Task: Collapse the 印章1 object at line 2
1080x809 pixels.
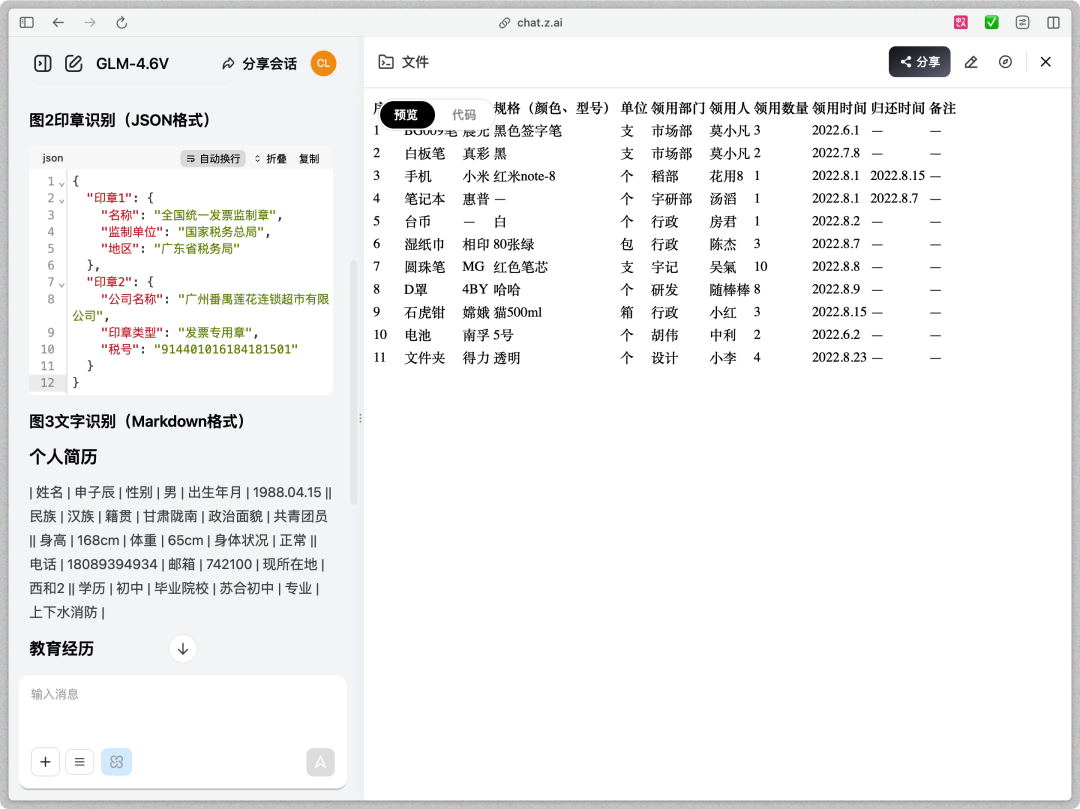Action: [x=62, y=199]
